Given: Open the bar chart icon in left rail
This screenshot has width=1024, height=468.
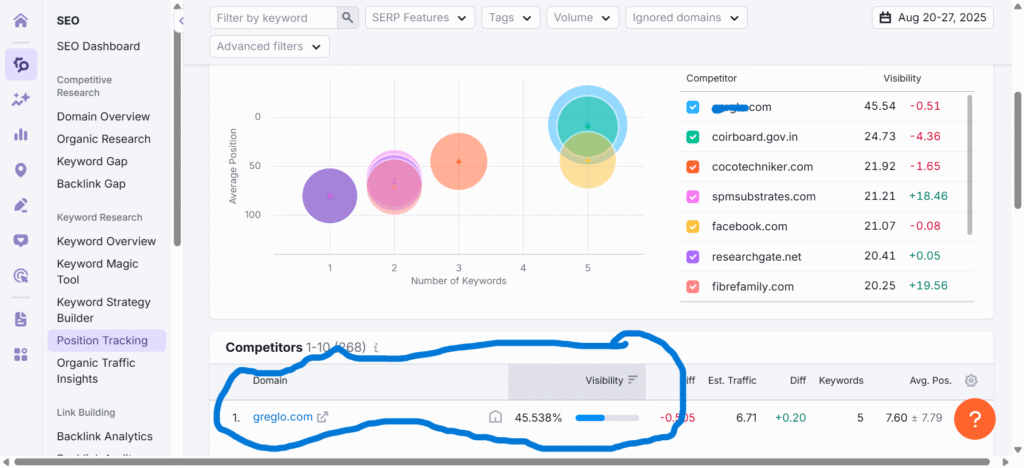Looking at the screenshot, I should tap(20, 134).
